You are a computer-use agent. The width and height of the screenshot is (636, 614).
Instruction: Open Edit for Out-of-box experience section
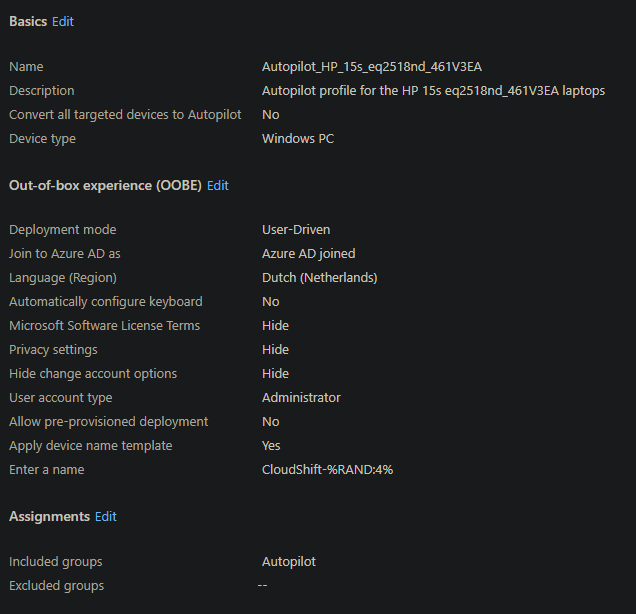tap(218, 185)
